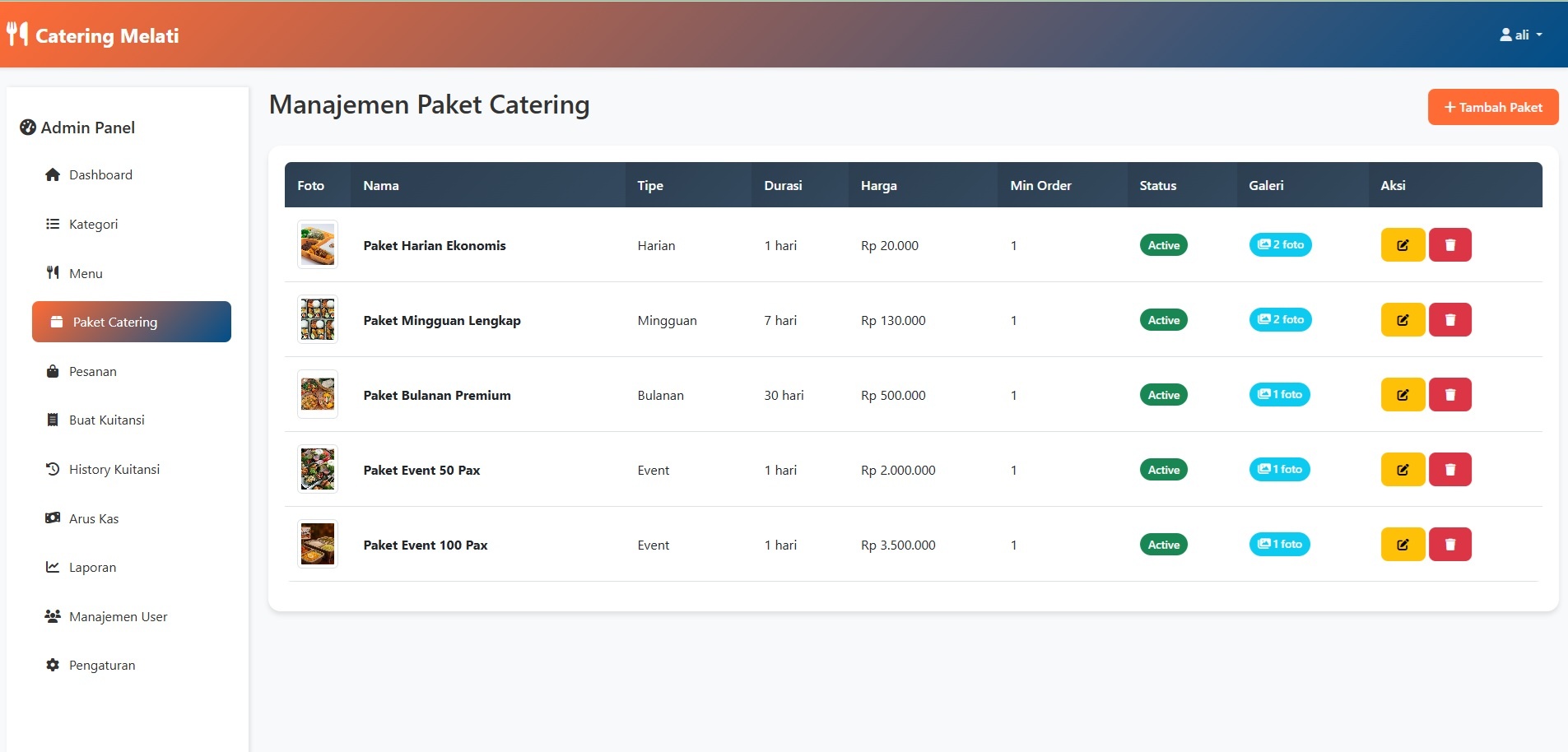Image resolution: width=1568 pixels, height=752 pixels.
Task: Open Paket Harian Ekonomis photo thumbnail
Action: coord(318,245)
